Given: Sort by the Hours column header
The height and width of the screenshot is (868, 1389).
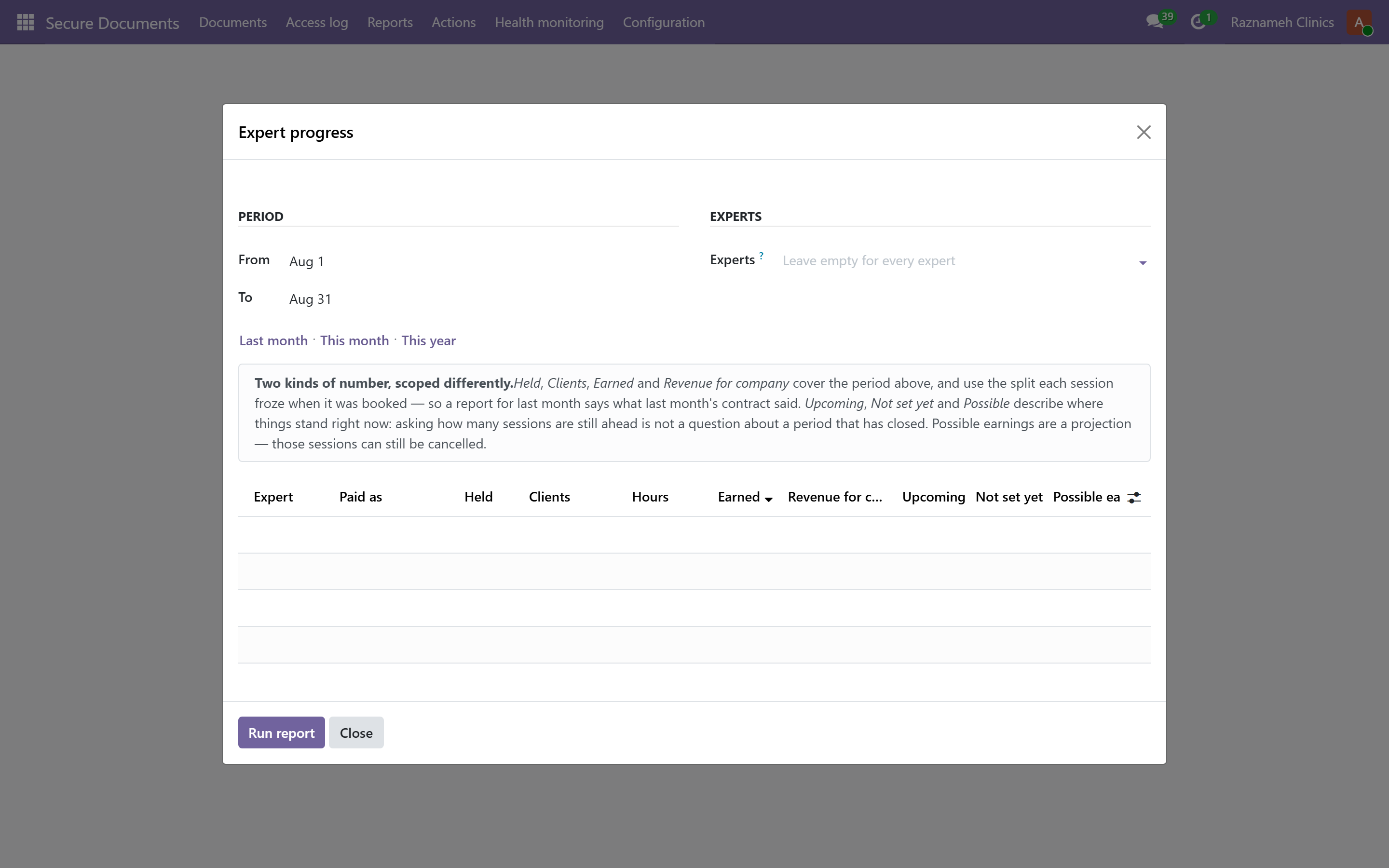Looking at the screenshot, I should 650,497.
